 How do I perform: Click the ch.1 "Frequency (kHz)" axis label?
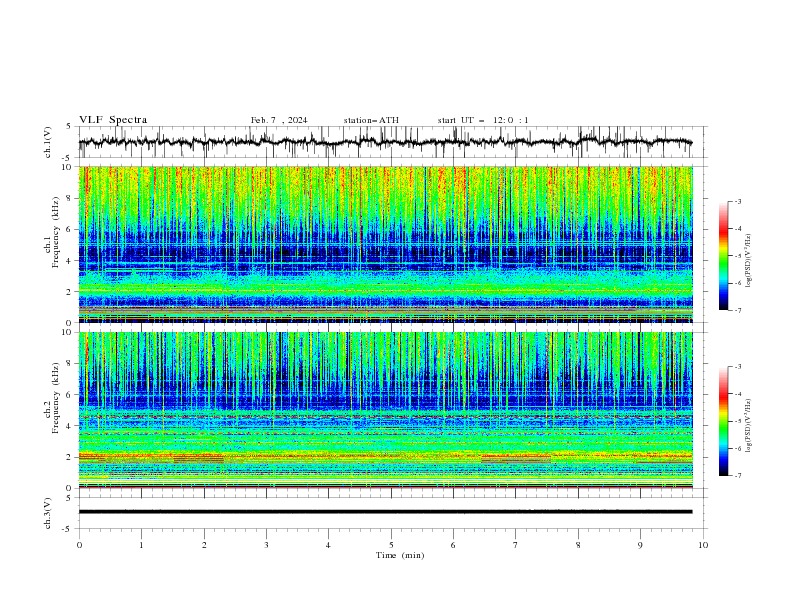(x=55, y=232)
